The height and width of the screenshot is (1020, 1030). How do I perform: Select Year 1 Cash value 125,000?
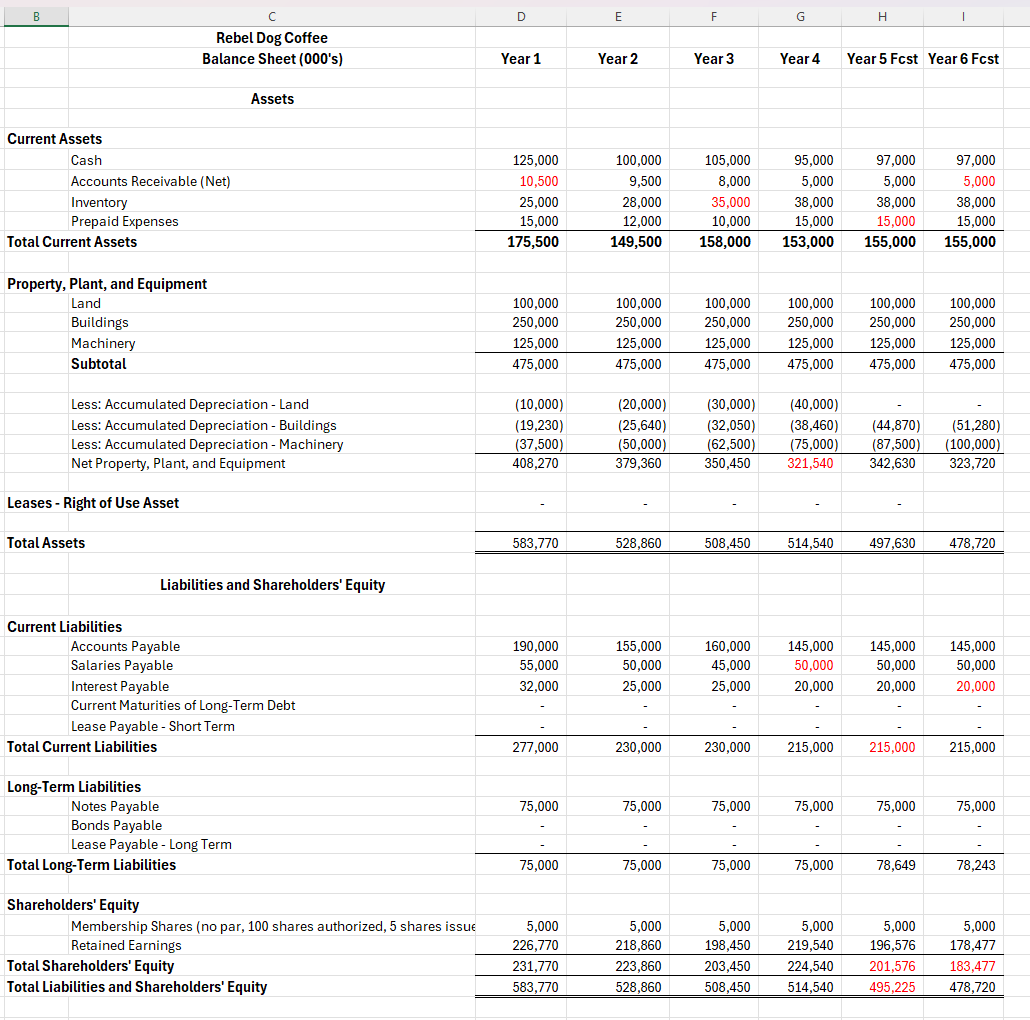pos(535,160)
